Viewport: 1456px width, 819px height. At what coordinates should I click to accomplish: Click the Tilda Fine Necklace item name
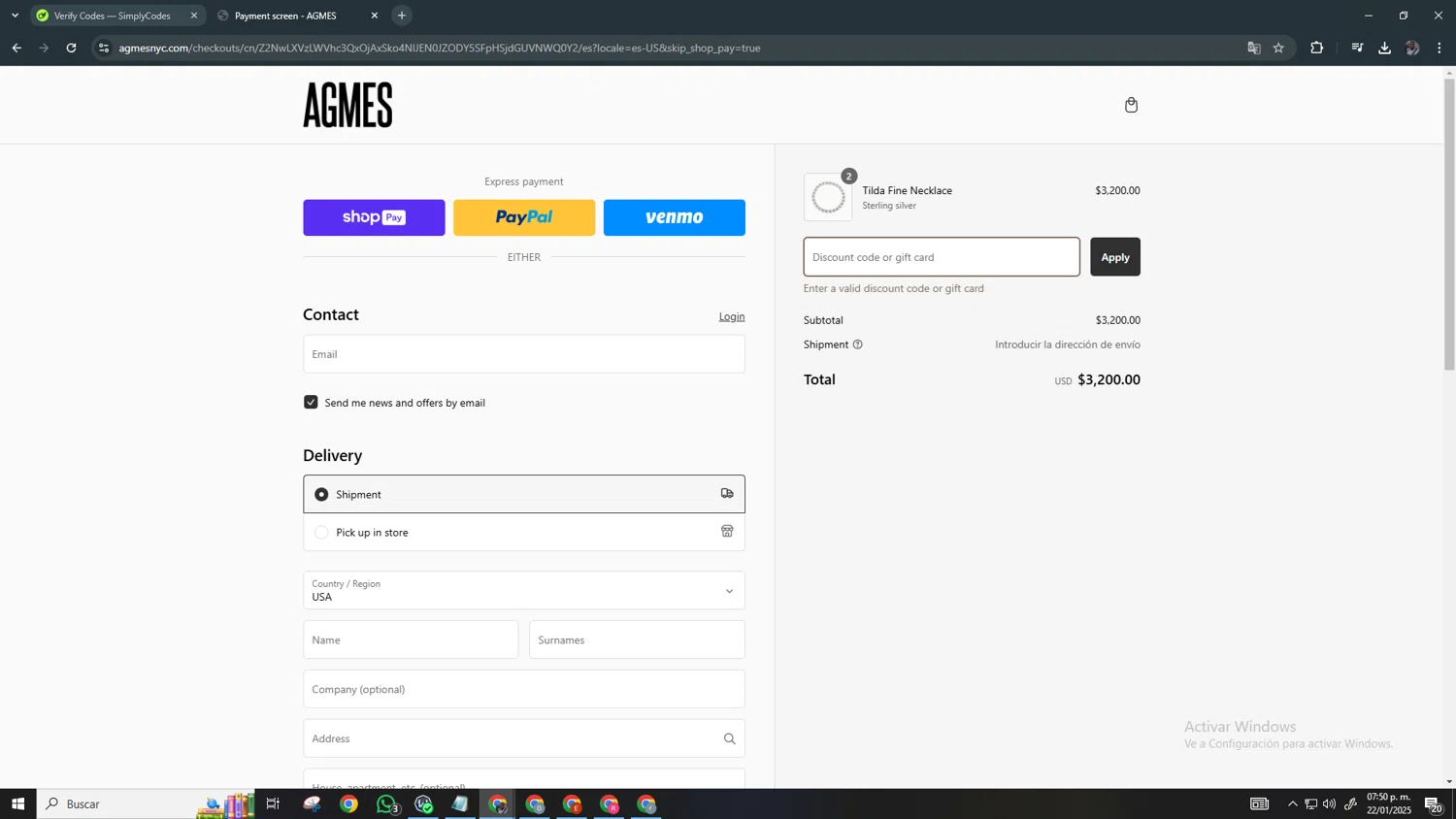[907, 190]
